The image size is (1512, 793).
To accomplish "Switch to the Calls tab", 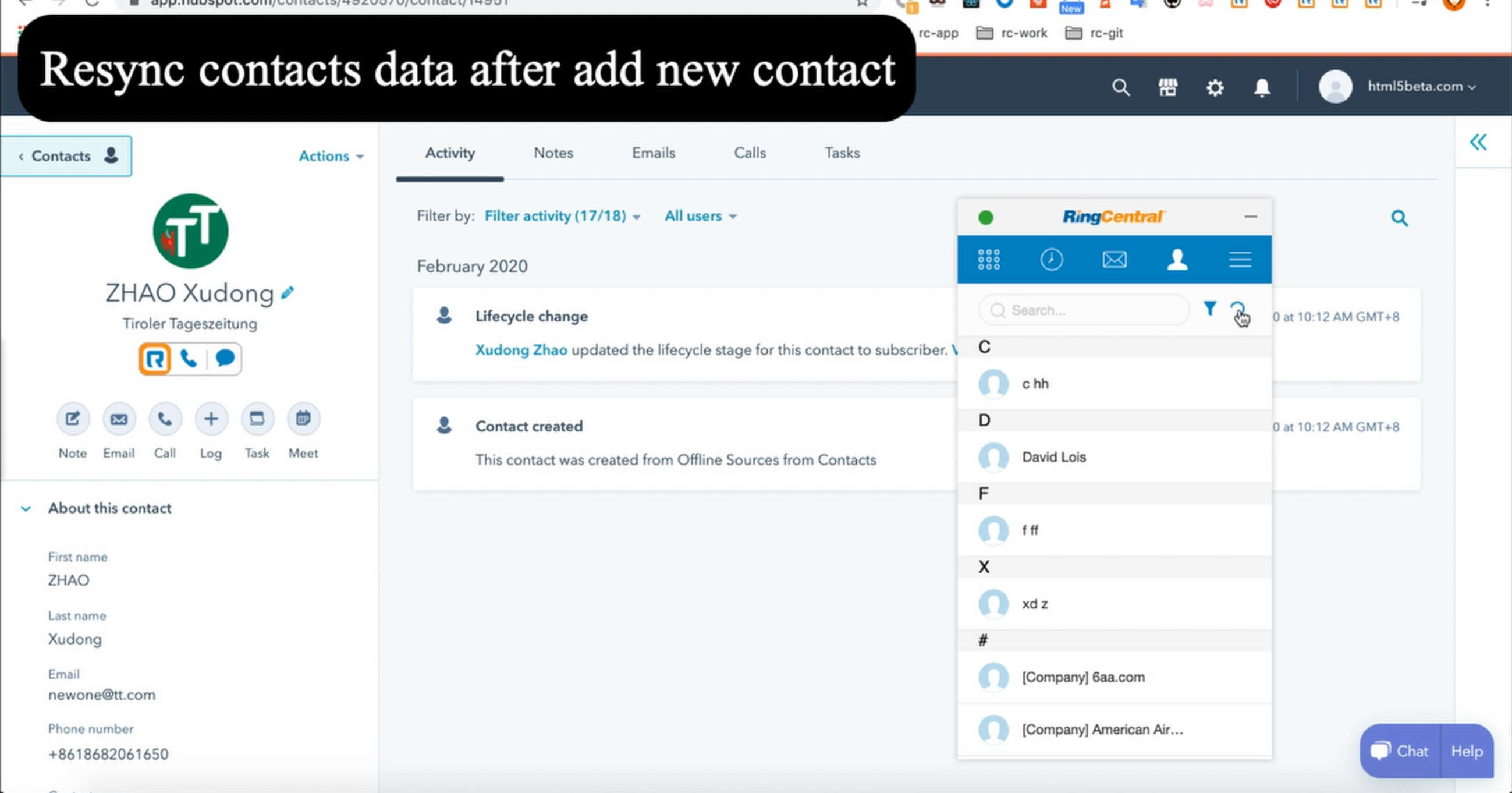I will pyautogui.click(x=750, y=153).
